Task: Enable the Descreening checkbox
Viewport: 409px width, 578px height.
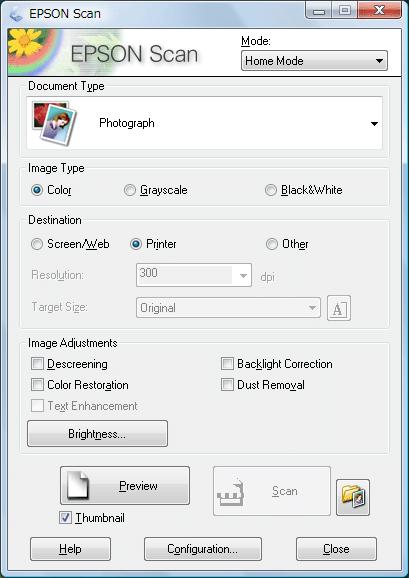Action: (x=37, y=364)
